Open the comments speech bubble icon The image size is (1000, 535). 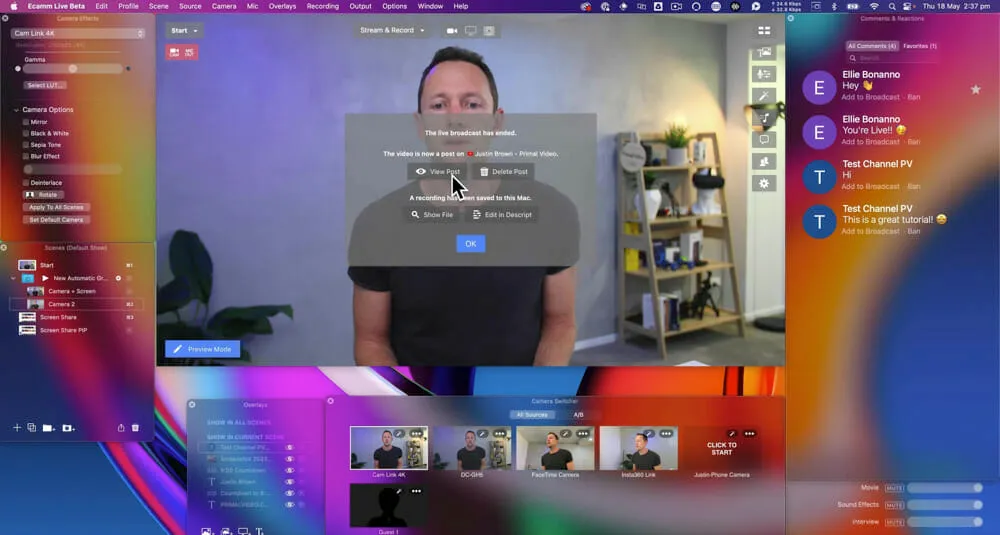tap(765, 140)
